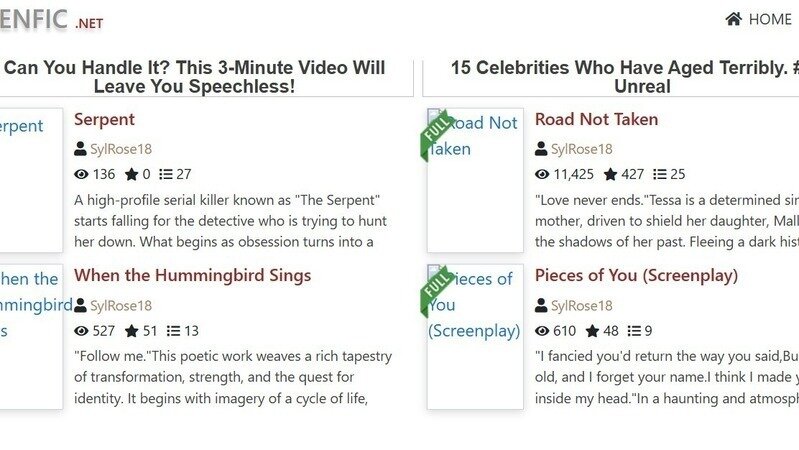Click the star icon for Serpent

(131, 174)
